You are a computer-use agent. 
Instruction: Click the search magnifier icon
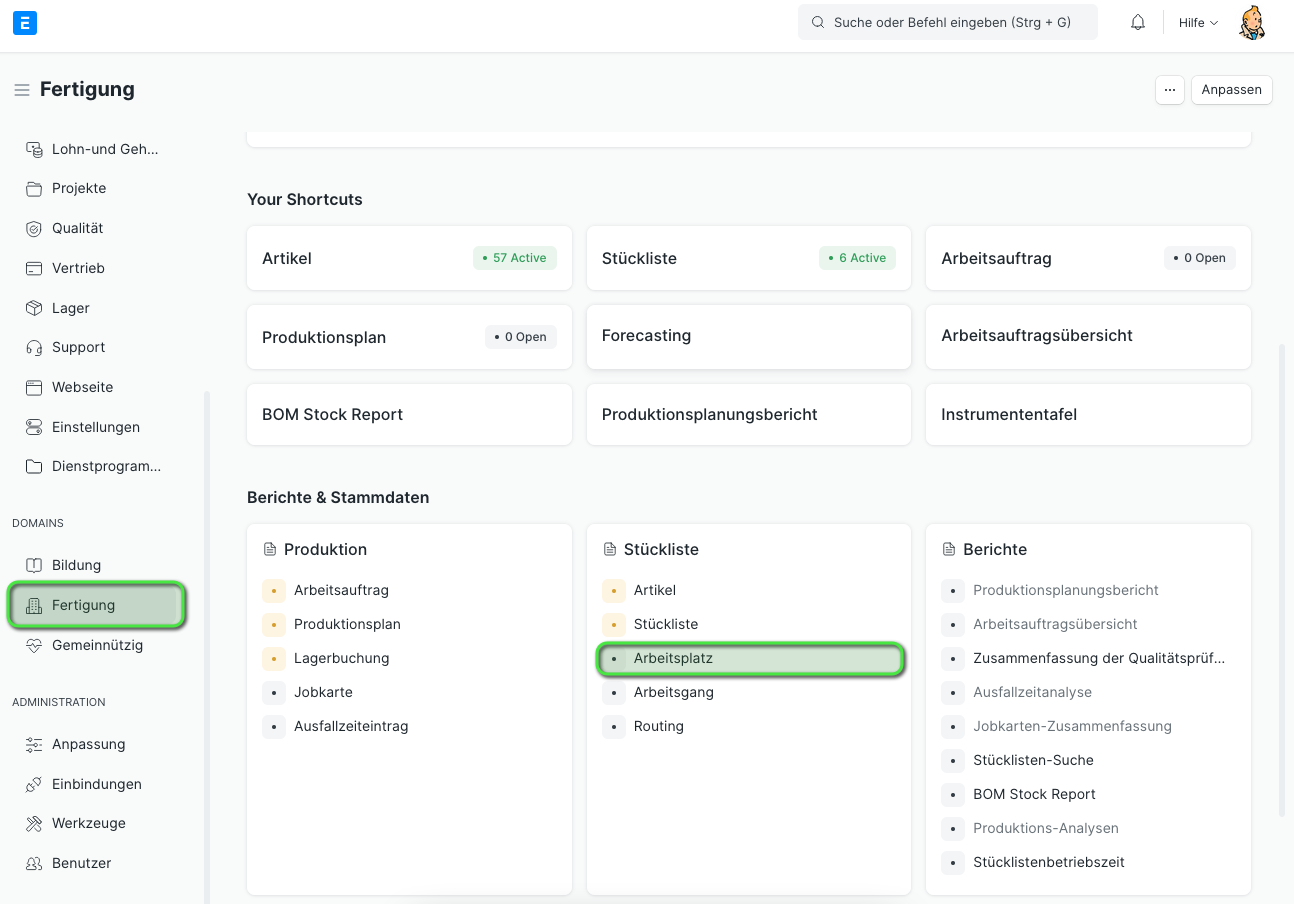818,22
